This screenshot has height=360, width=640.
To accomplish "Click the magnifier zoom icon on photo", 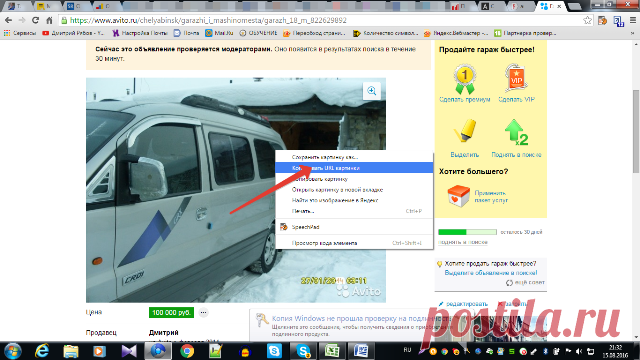I will [x=371, y=91].
